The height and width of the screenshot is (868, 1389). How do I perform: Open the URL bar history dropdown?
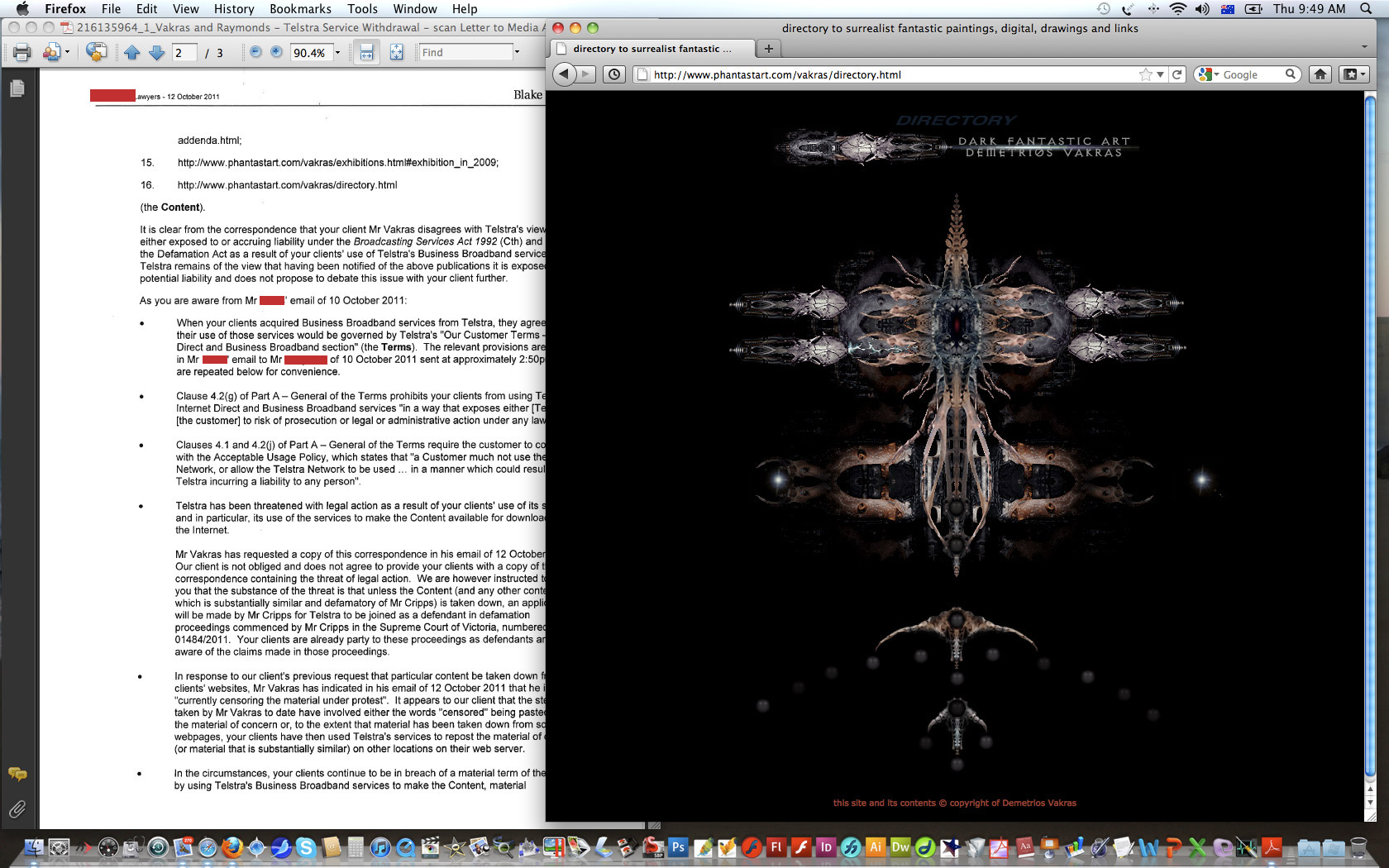pyautogui.click(x=1160, y=74)
